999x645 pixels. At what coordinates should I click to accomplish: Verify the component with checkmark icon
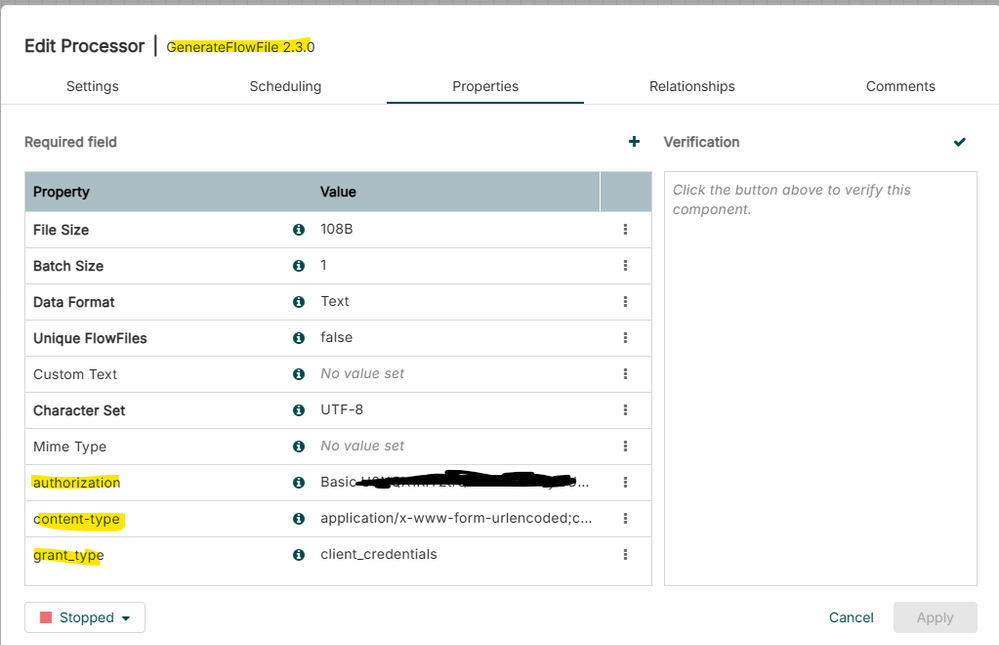click(959, 141)
